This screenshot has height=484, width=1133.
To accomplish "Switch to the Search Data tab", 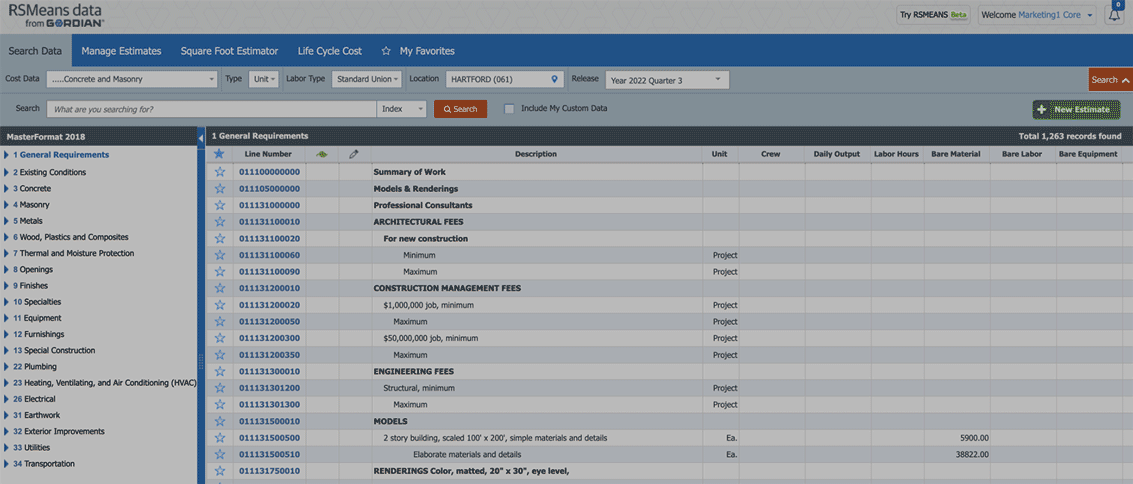I will (35, 51).
